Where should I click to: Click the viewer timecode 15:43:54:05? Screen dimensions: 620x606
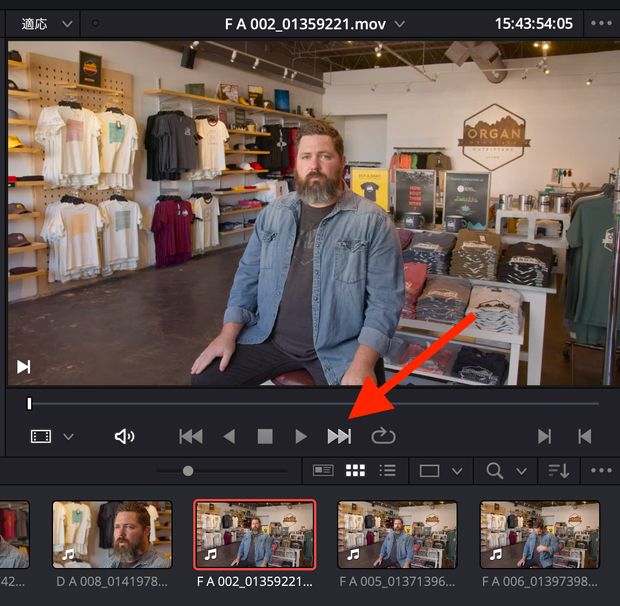[x=534, y=24]
